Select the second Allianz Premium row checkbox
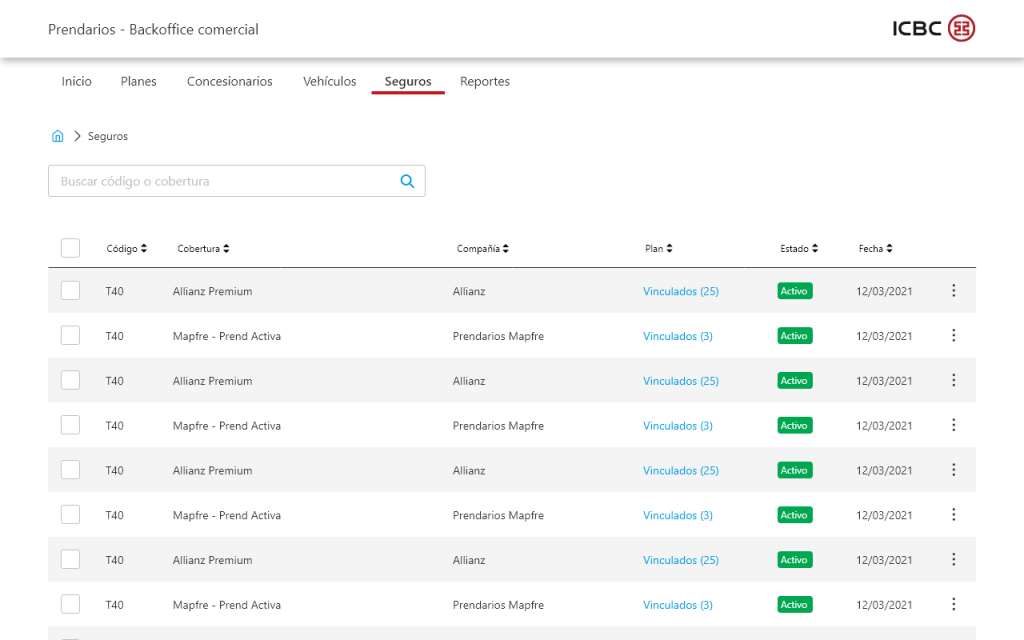The image size is (1024, 640). 71,380
